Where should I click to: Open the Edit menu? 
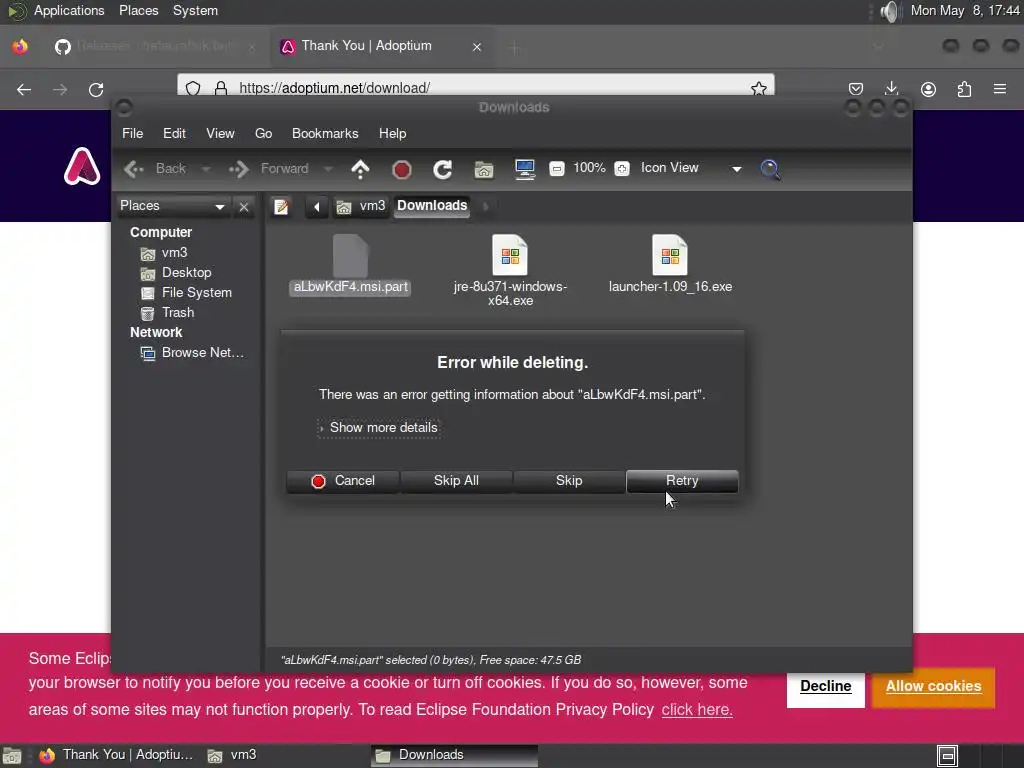(x=174, y=133)
